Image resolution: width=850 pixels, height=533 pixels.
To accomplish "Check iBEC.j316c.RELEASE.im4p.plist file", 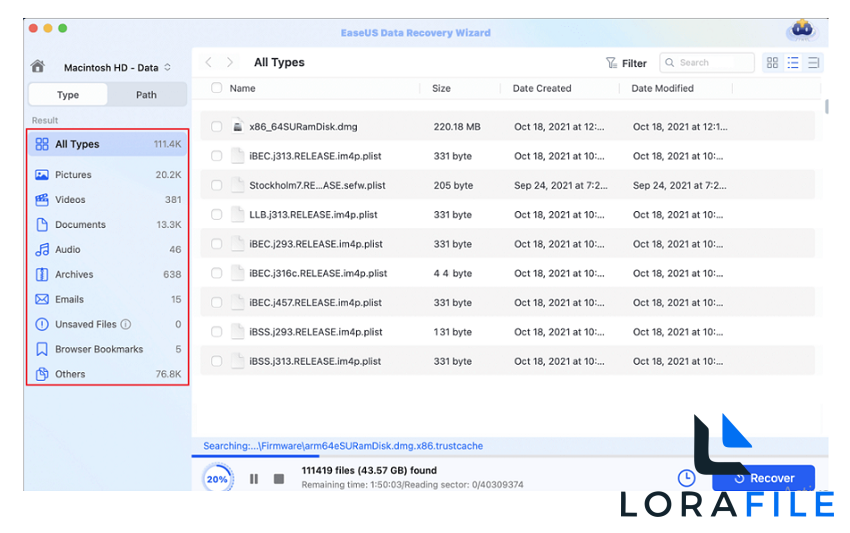I will click(x=216, y=273).
